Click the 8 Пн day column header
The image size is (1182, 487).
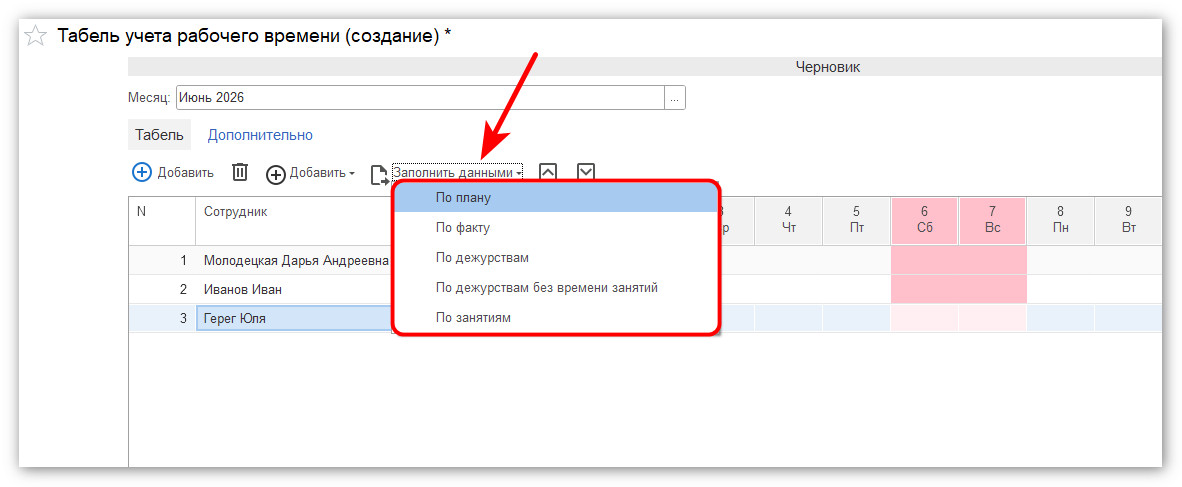pos(1061,220)
